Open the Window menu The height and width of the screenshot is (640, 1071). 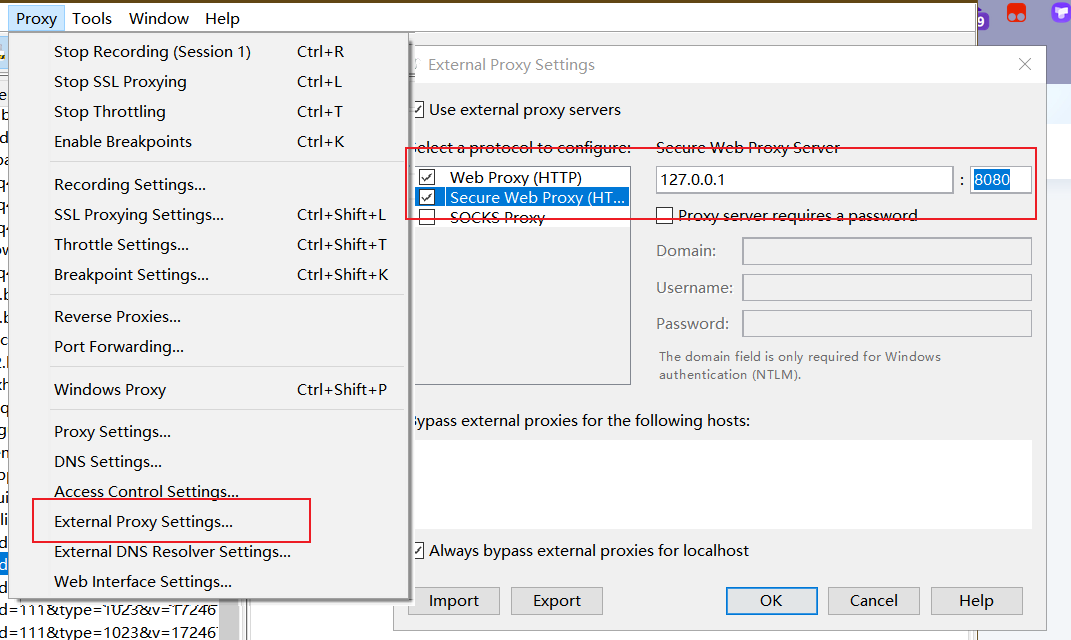pyautogui.click(x=158, y=18)
